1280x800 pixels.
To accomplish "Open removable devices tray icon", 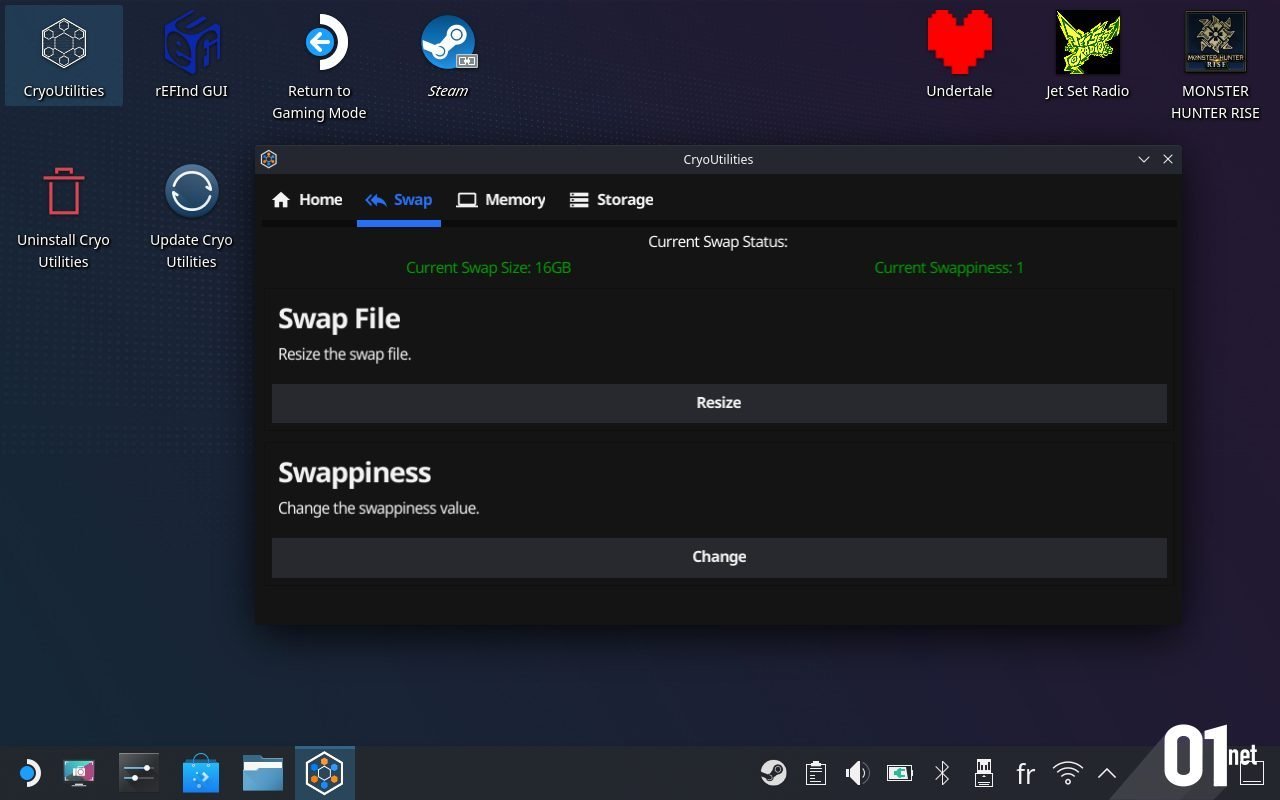I will pyautogui.click(x=983, y=773).
